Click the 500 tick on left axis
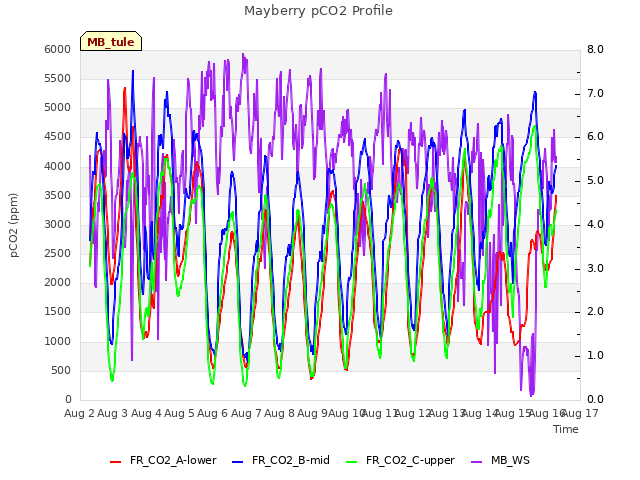640x480 pixels. coord(60,370)
